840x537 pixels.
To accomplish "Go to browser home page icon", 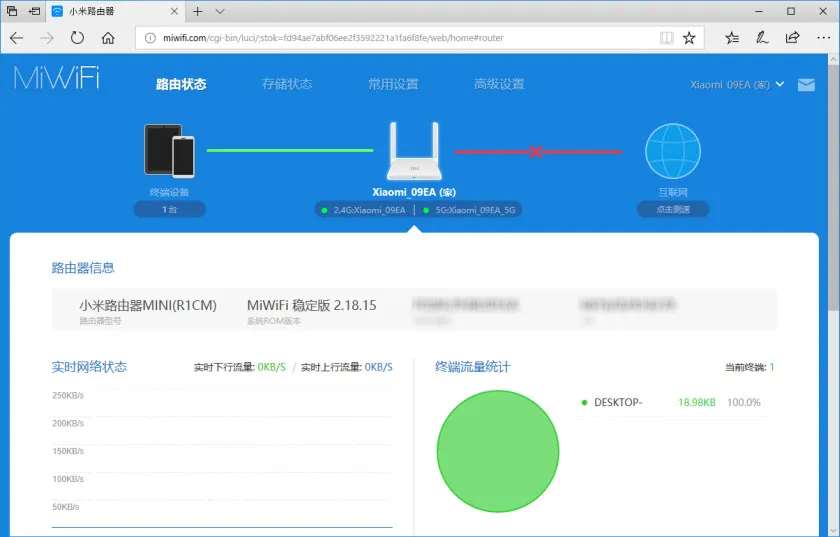I will [x=108, y=38].
